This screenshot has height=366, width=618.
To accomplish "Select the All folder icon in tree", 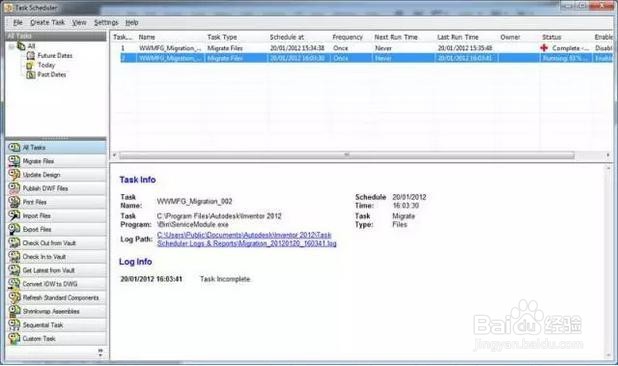I will point(21,46).
